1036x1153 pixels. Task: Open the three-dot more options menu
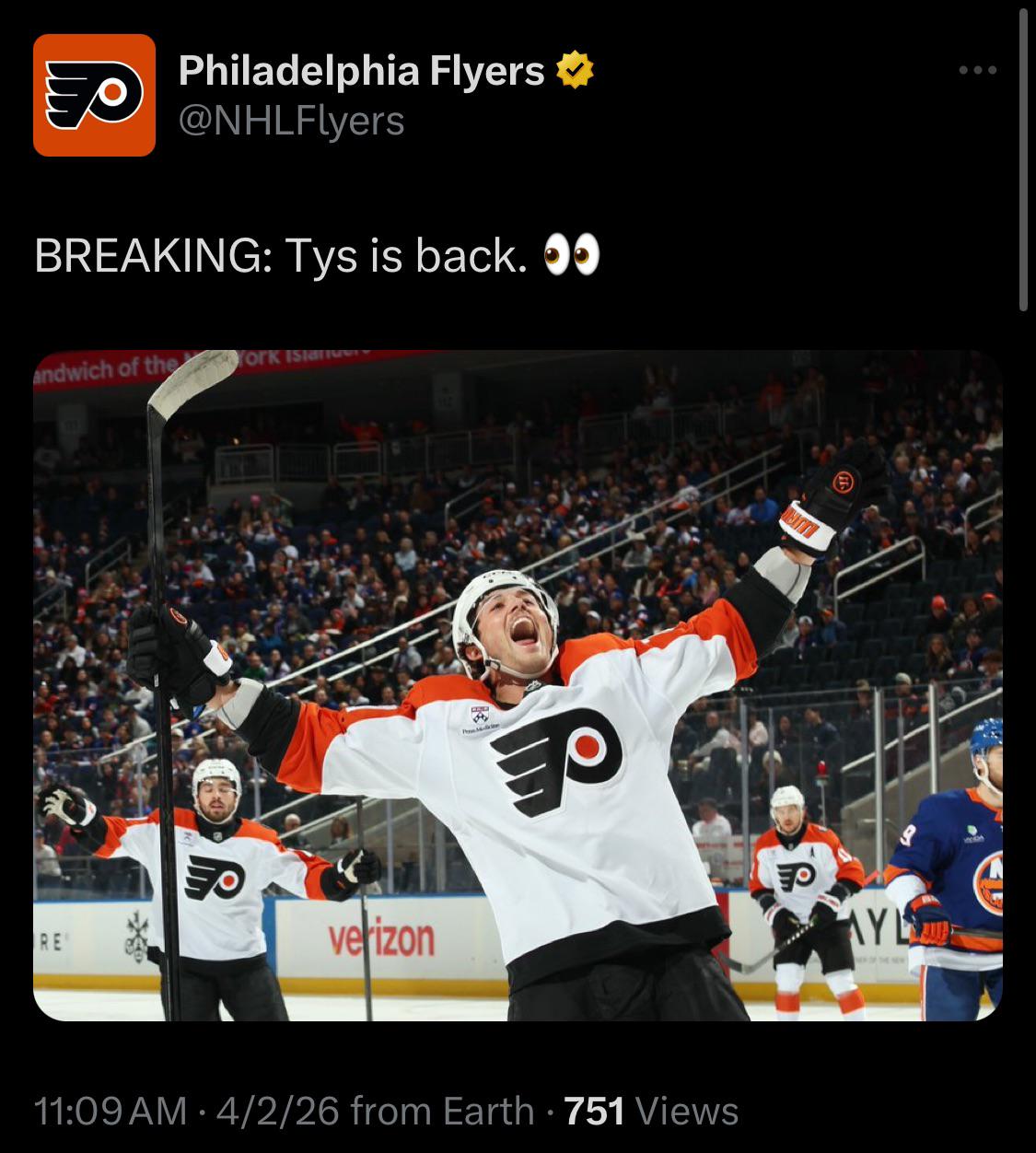click(977, 70)
